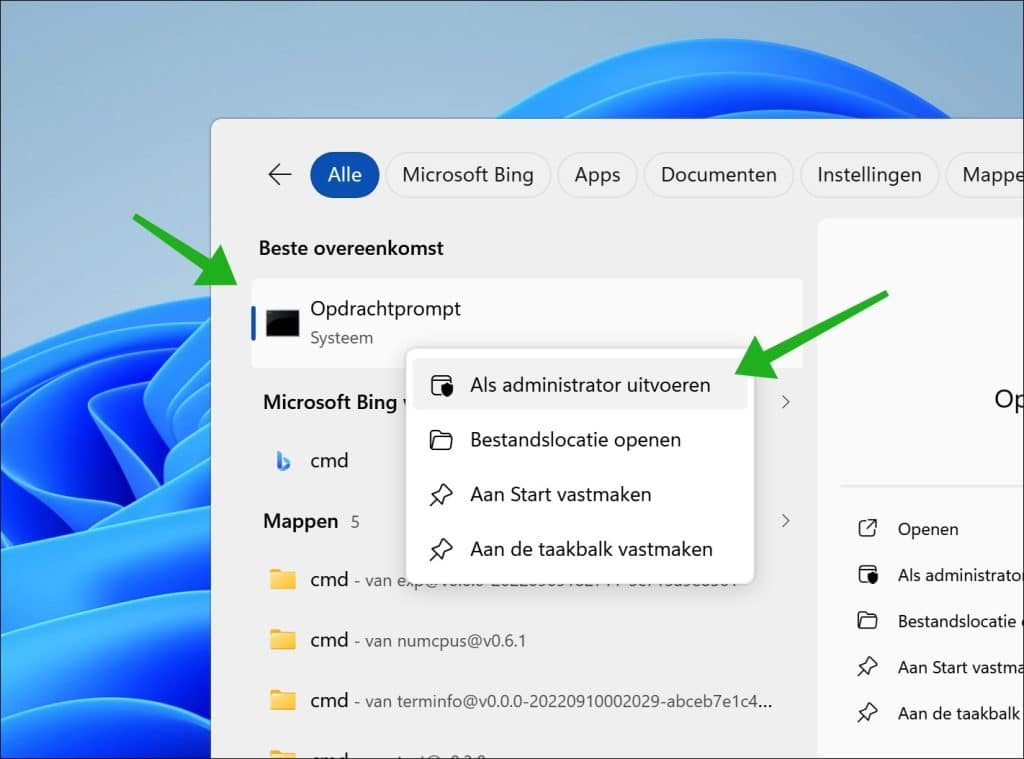Click shield icon in right details pane
This screenshot has height=759, width=1024.
coord(867,575)
